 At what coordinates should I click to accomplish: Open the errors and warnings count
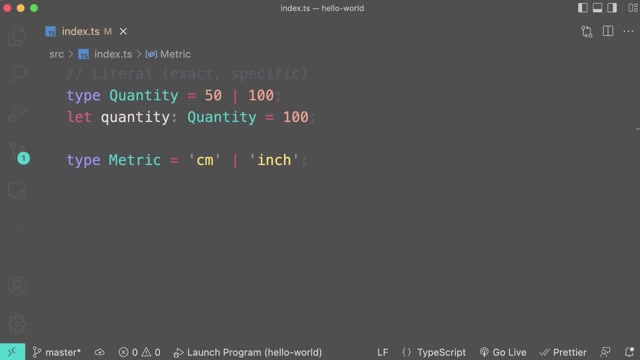(x=139, y=352)
